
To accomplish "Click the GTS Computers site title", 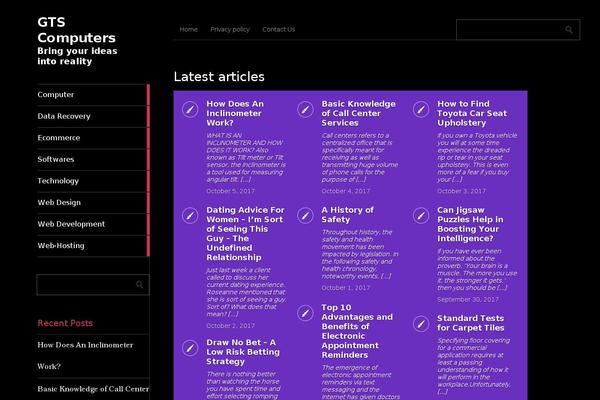I will 76,30.
